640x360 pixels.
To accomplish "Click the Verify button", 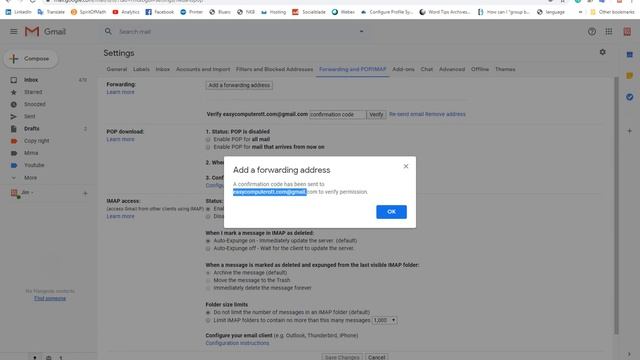I will [x=376, y=115].
